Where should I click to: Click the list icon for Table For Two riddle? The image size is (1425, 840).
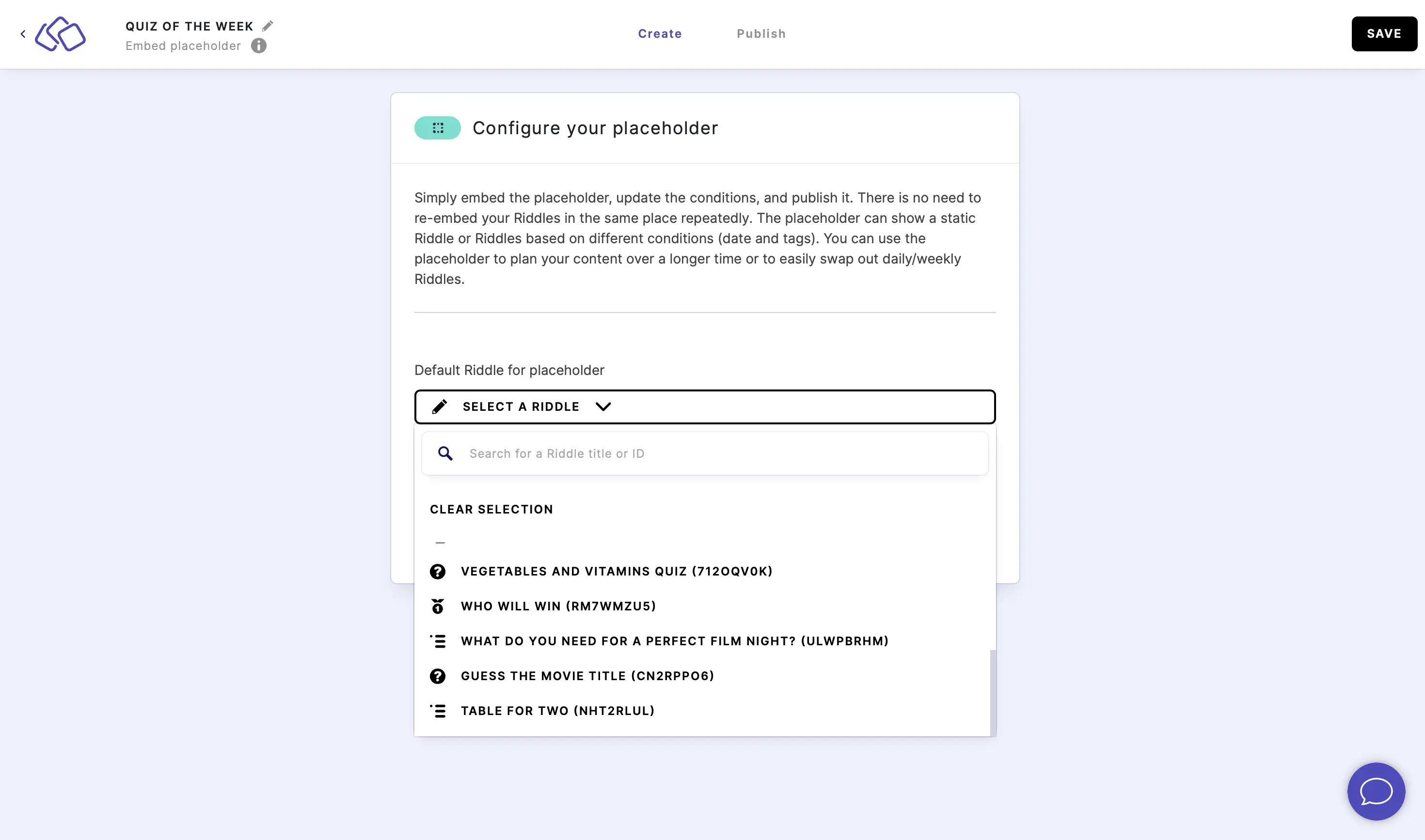(438, 711)
